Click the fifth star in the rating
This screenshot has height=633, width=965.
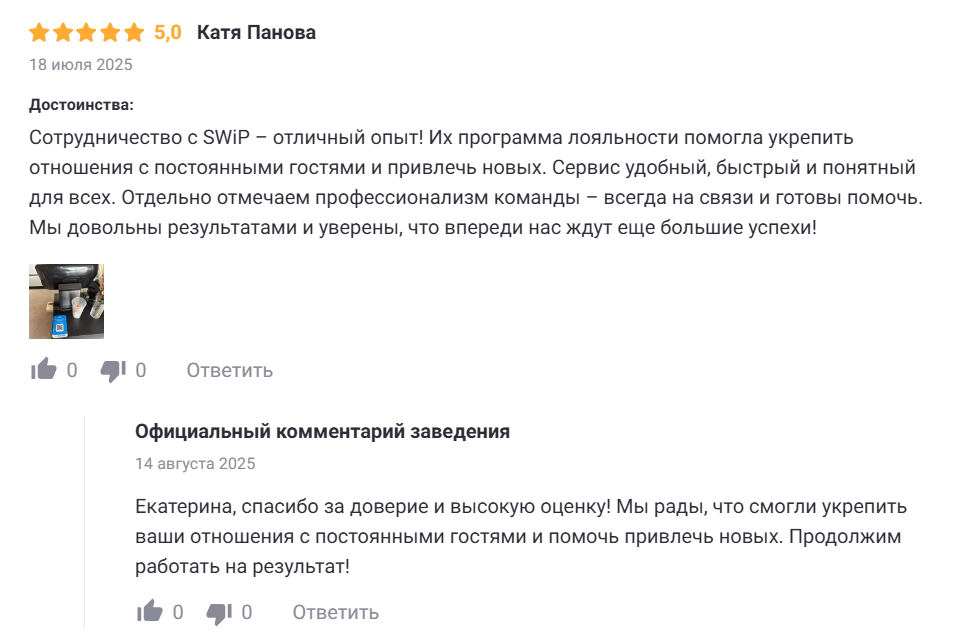[136, 33]
